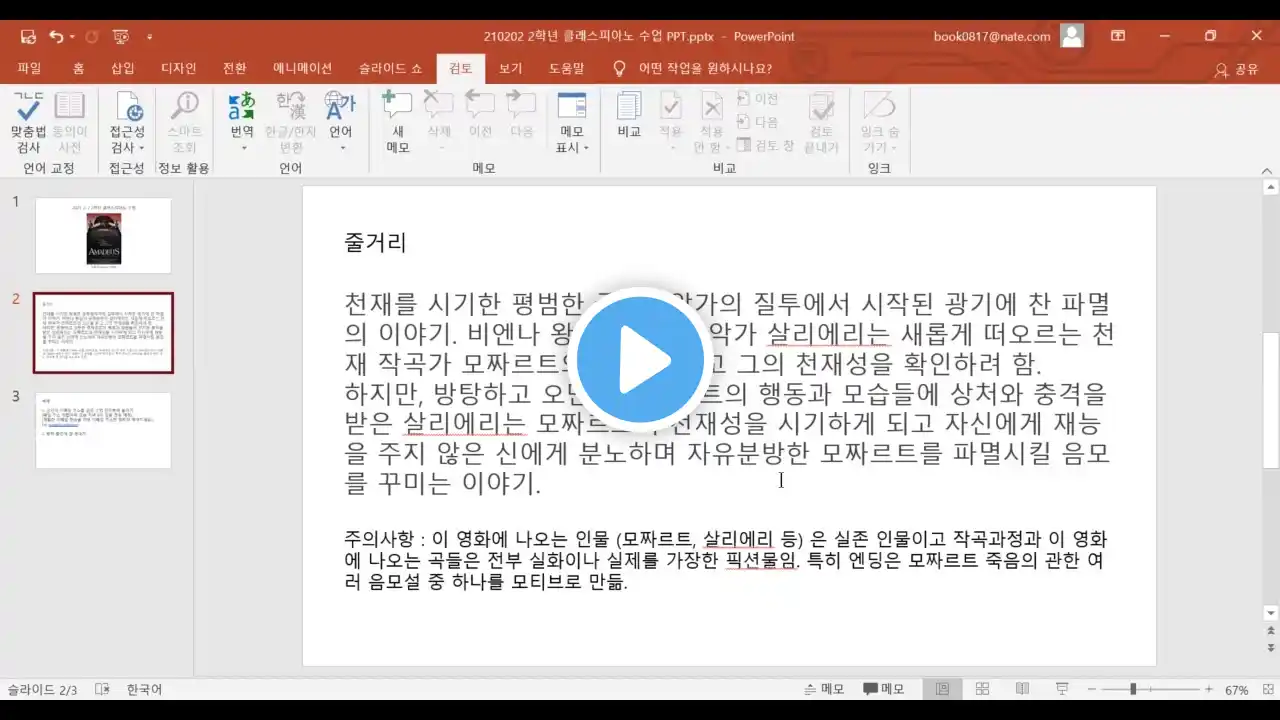Save the presentation from quick access toolbar
The image size is (1280, 720).
pyautogui.click(x=28, y=37)
